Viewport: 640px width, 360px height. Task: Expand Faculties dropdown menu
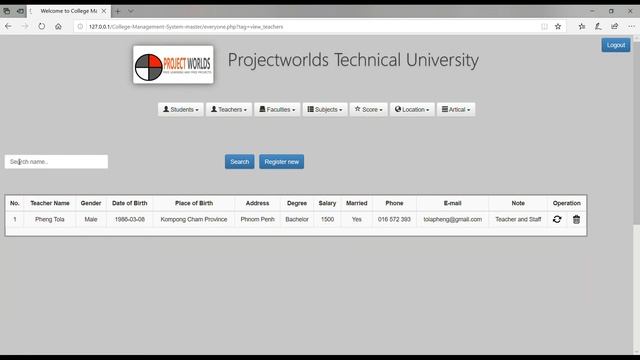point(277,109)
